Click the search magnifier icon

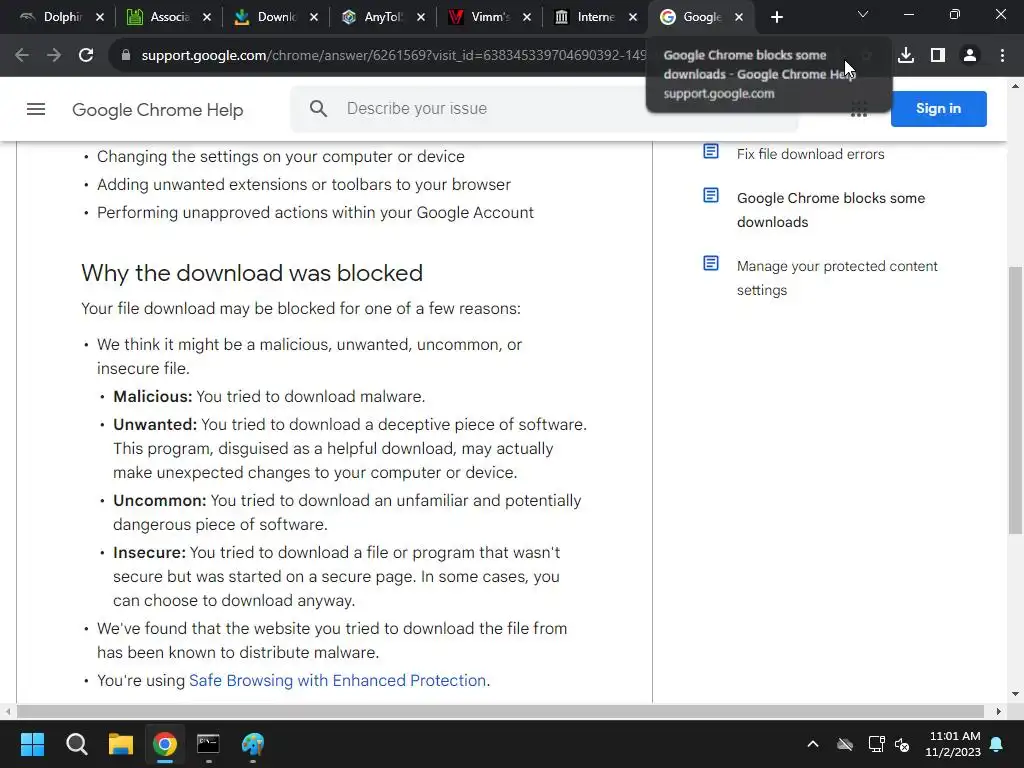318,108
